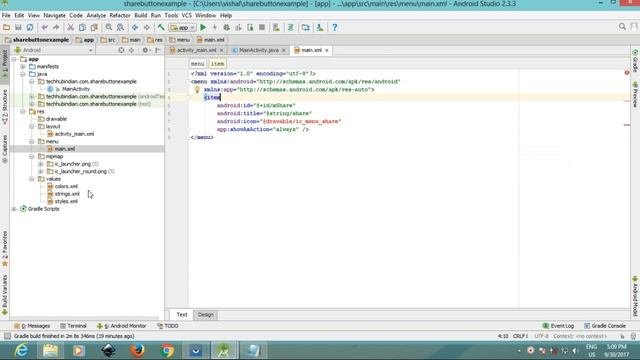The width and height of the screenshot is (640, 360).
Task: Click the Help question mark icon
Action: 335,27
